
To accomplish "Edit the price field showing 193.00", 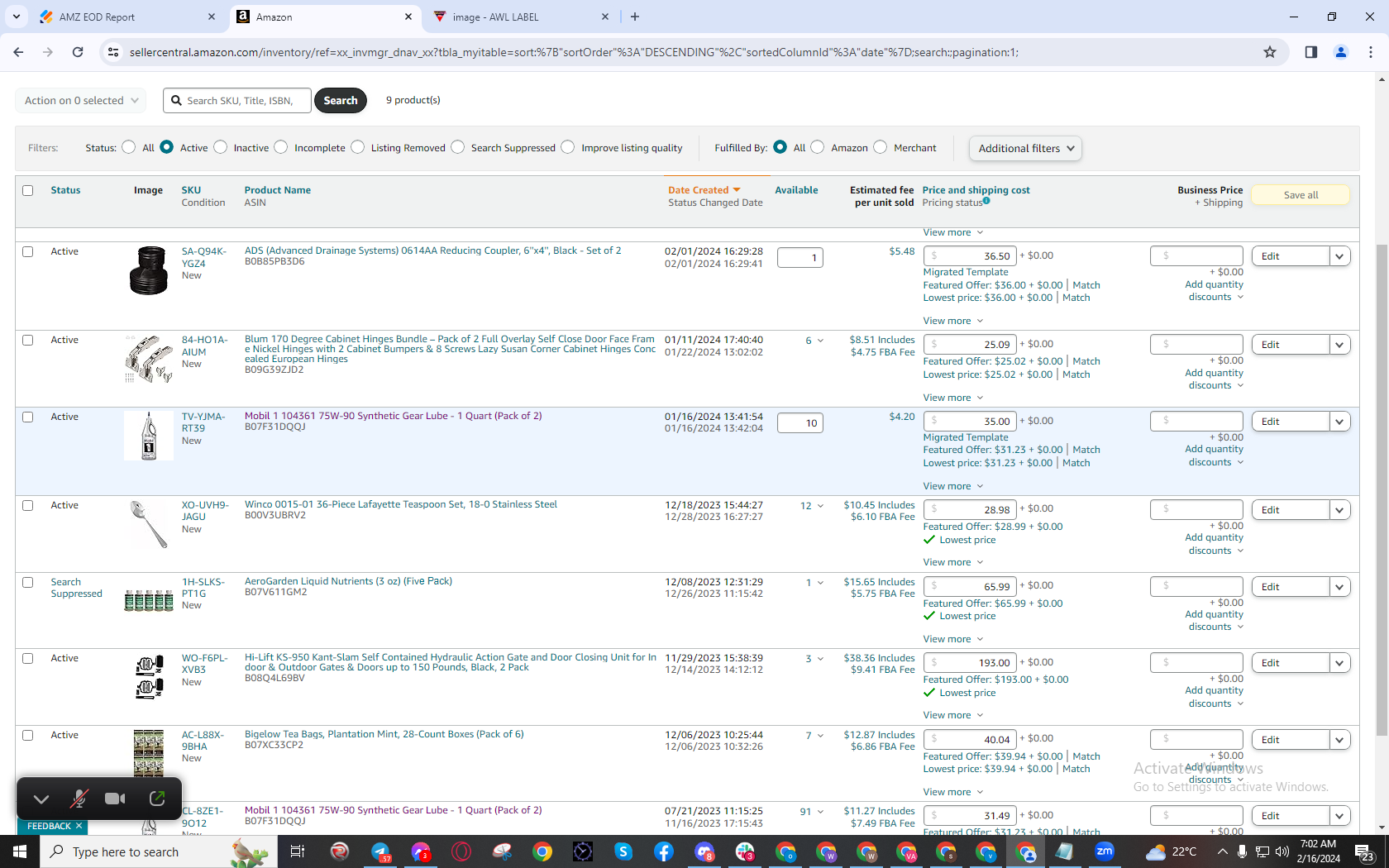I will (969, 662).
